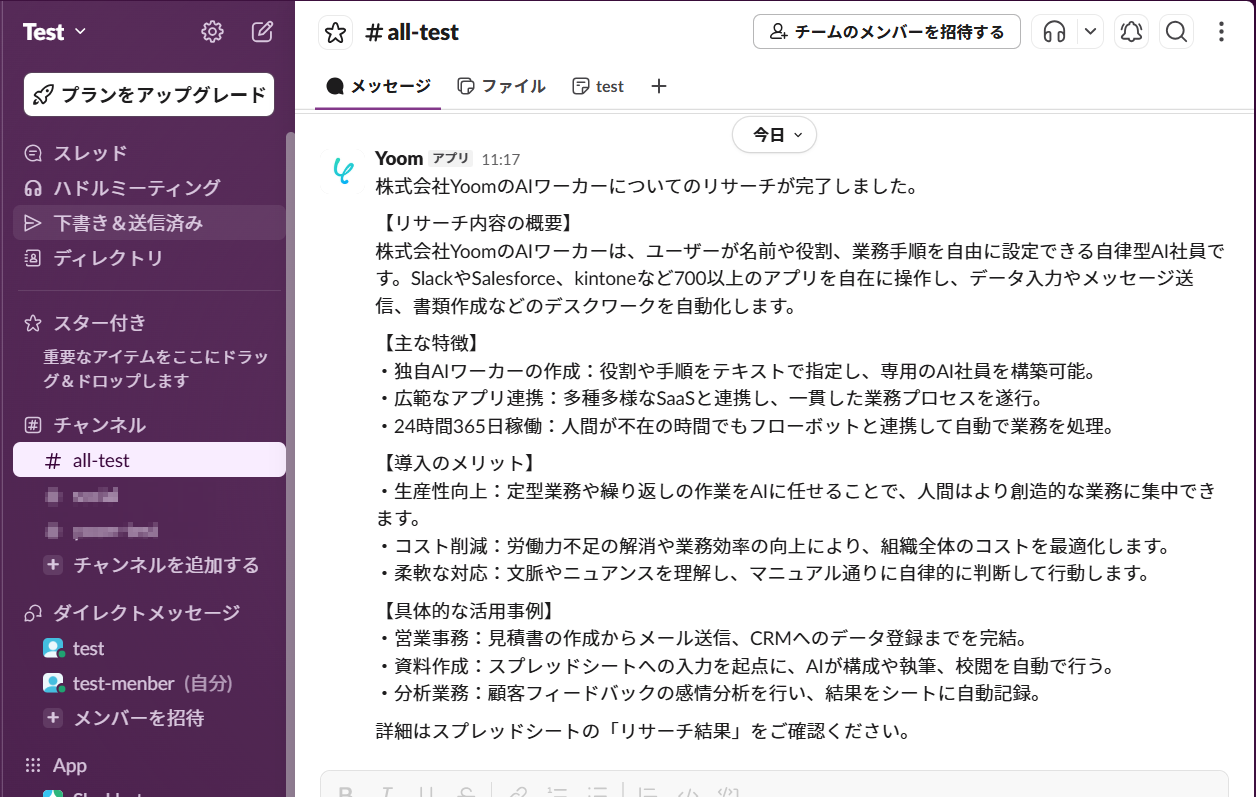
Task: Click the rocket icon on upgrade button
Action: click(43, 95)
